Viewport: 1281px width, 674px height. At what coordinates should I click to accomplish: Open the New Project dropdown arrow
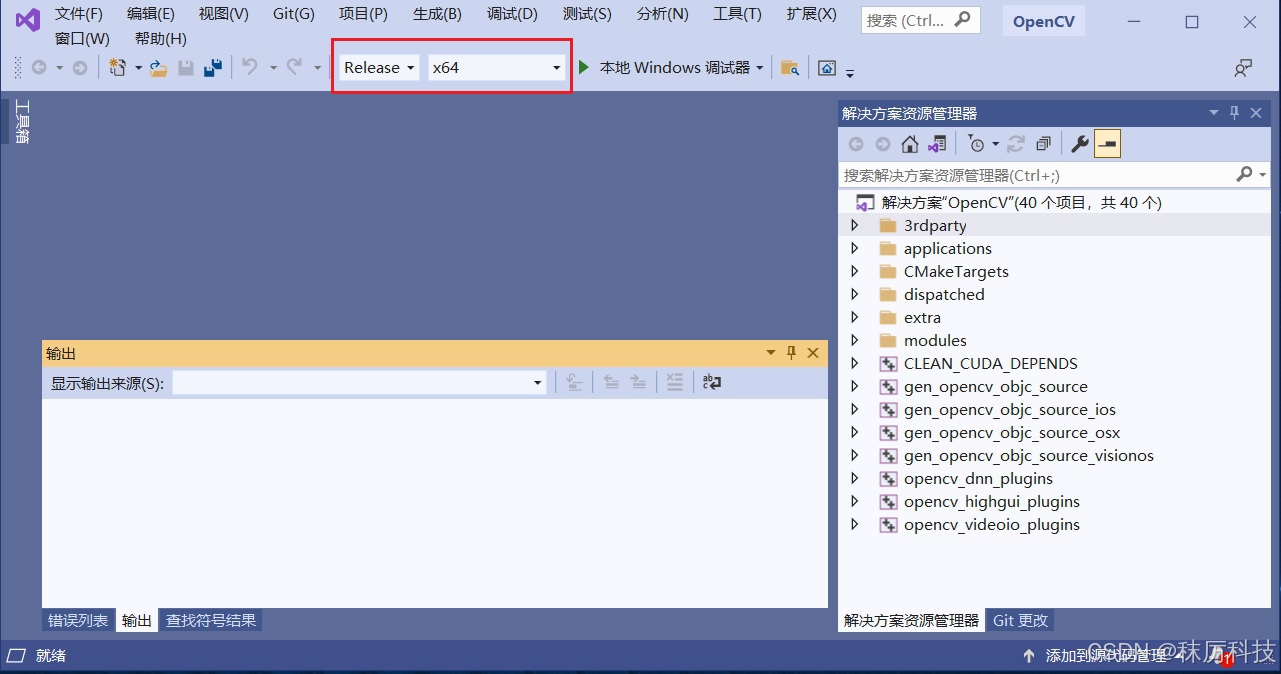[x=138, y=68]
